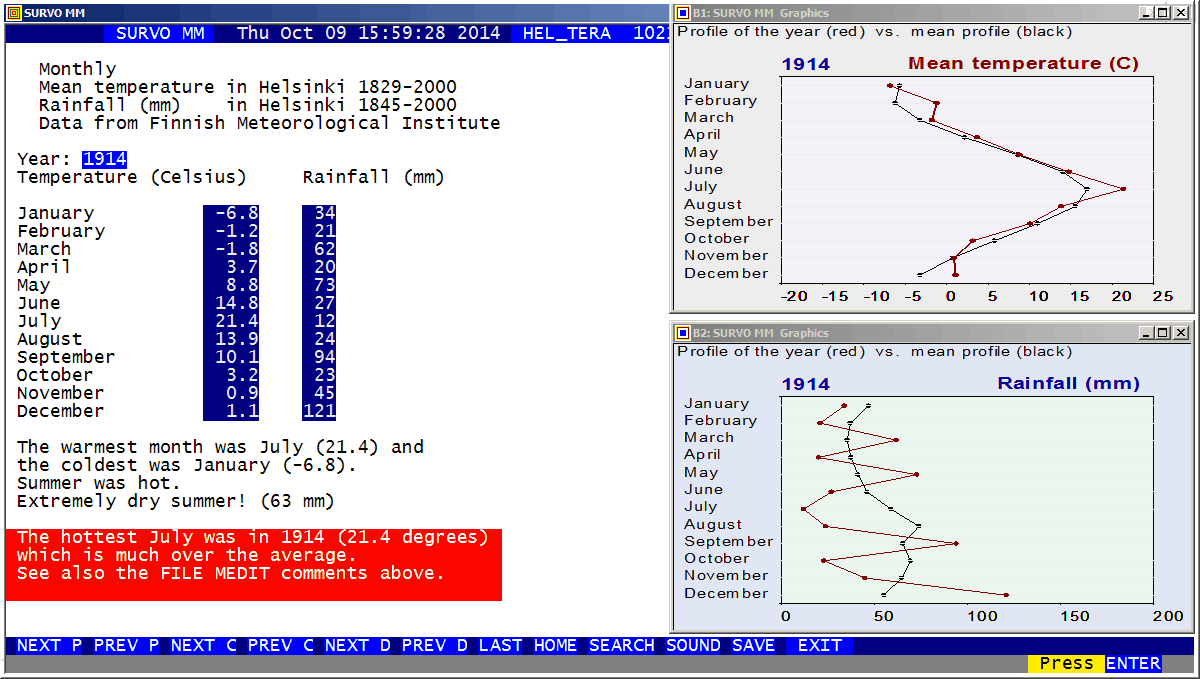Select PREV C in bottom menu
This screenshot has height=679, width=1200.
[280, 646]
